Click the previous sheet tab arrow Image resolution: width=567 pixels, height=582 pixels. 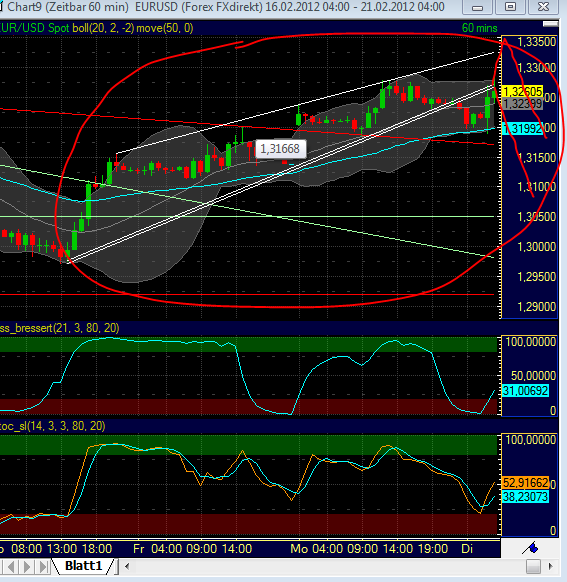click(12, 567)
